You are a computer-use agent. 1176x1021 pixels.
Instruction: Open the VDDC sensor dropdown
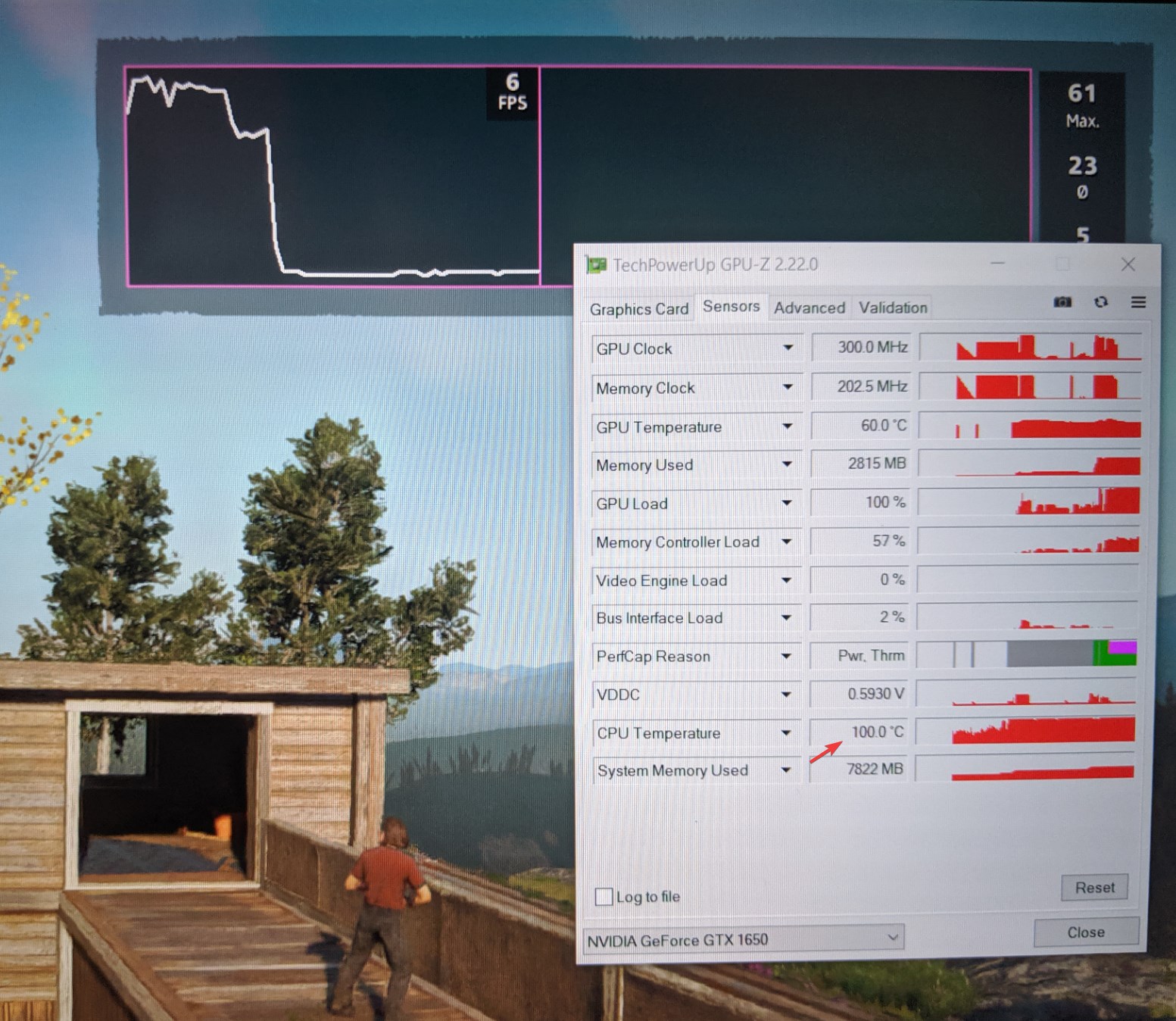coord(787,695)
